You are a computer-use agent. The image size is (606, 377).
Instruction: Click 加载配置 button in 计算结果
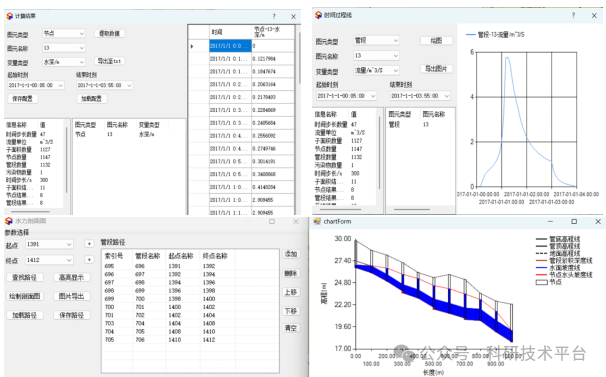(x=91, y=99)
